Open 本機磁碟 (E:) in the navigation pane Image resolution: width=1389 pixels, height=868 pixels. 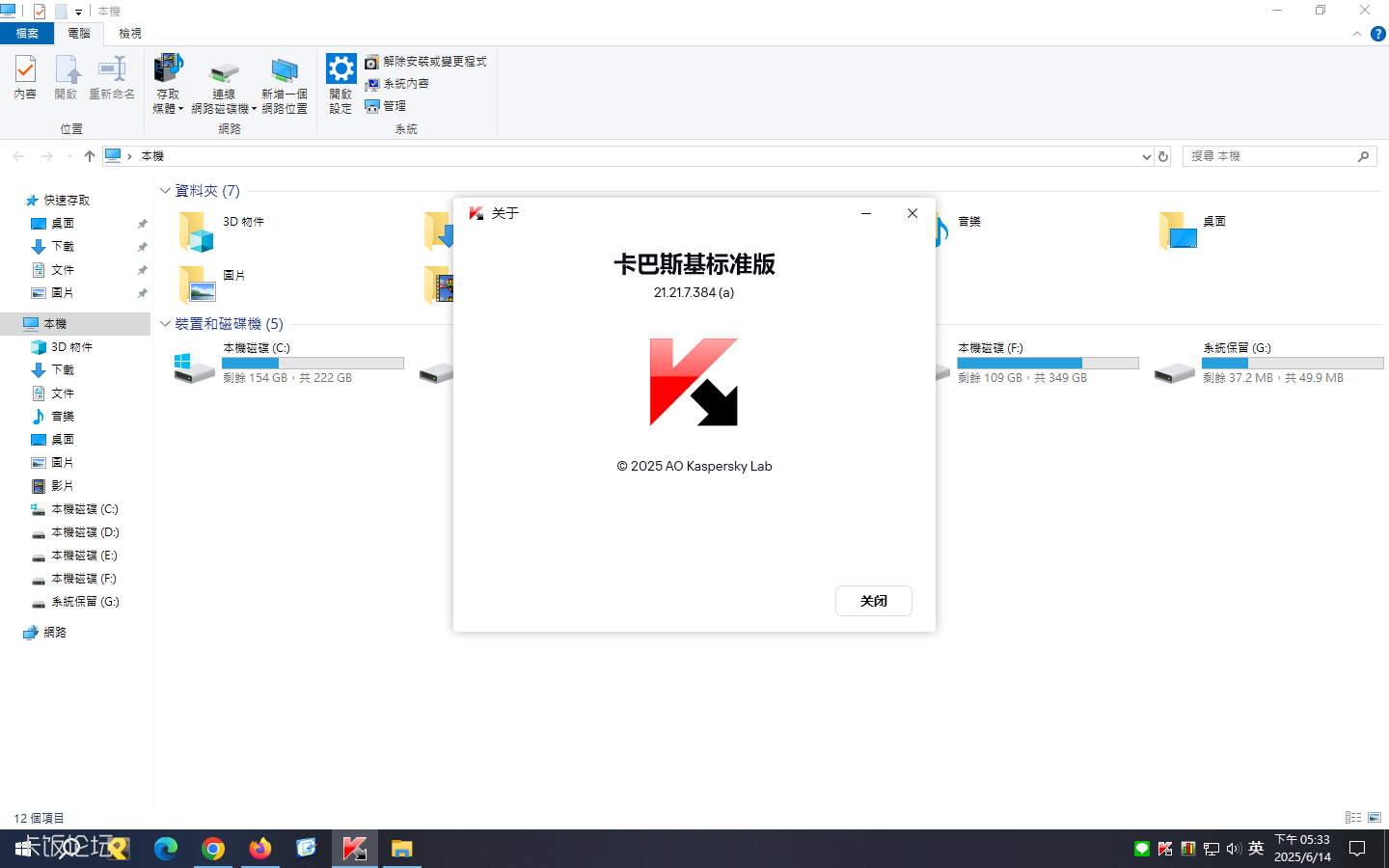point(75,556)
